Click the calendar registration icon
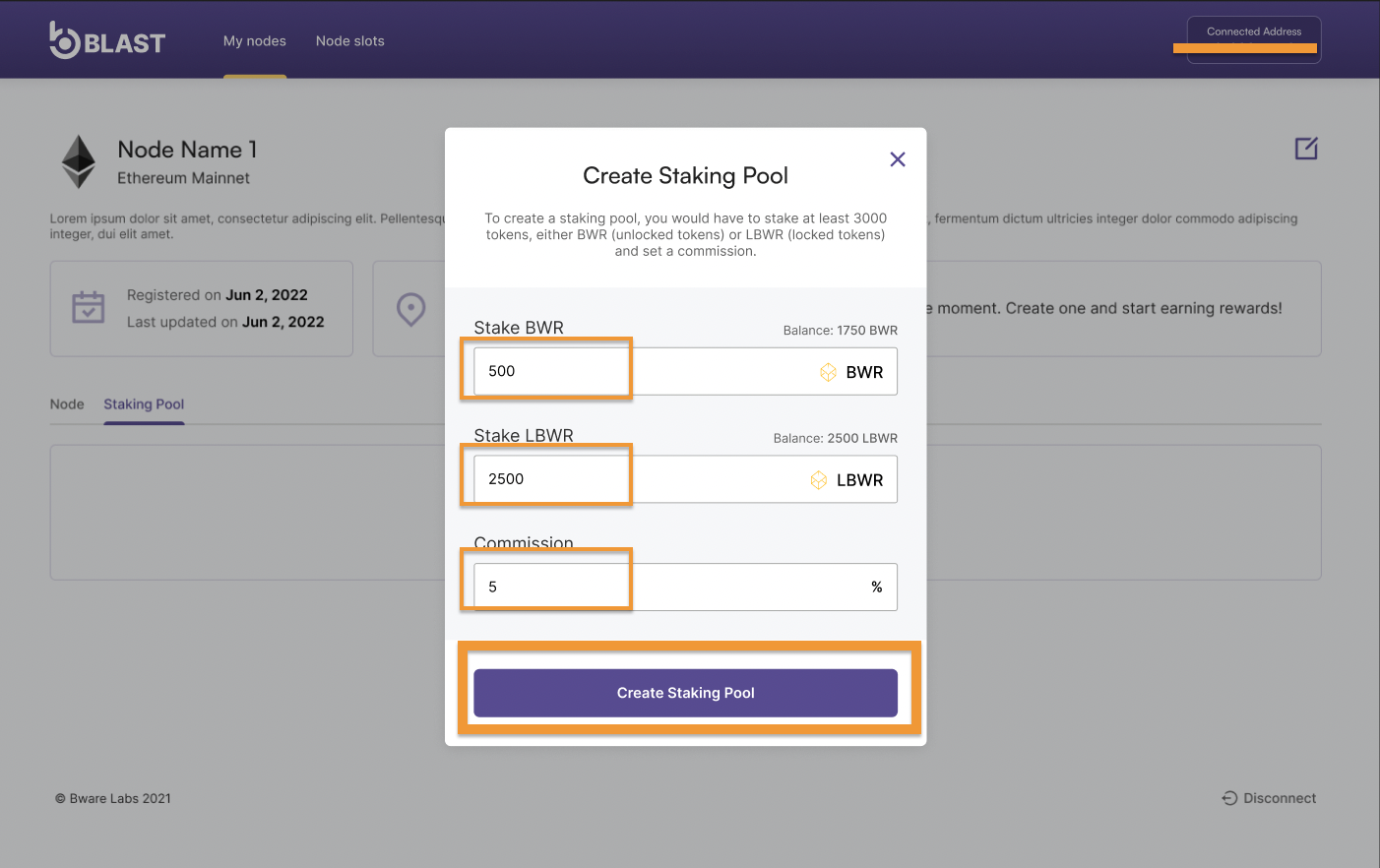1380x868 pixels. [89, 307]
